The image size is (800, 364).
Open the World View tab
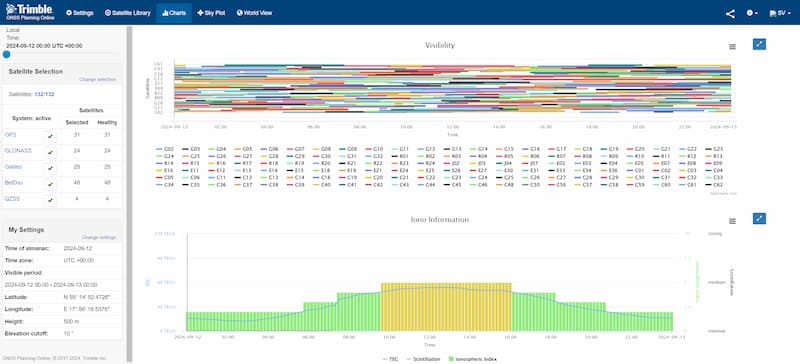[x=254, y=13]
